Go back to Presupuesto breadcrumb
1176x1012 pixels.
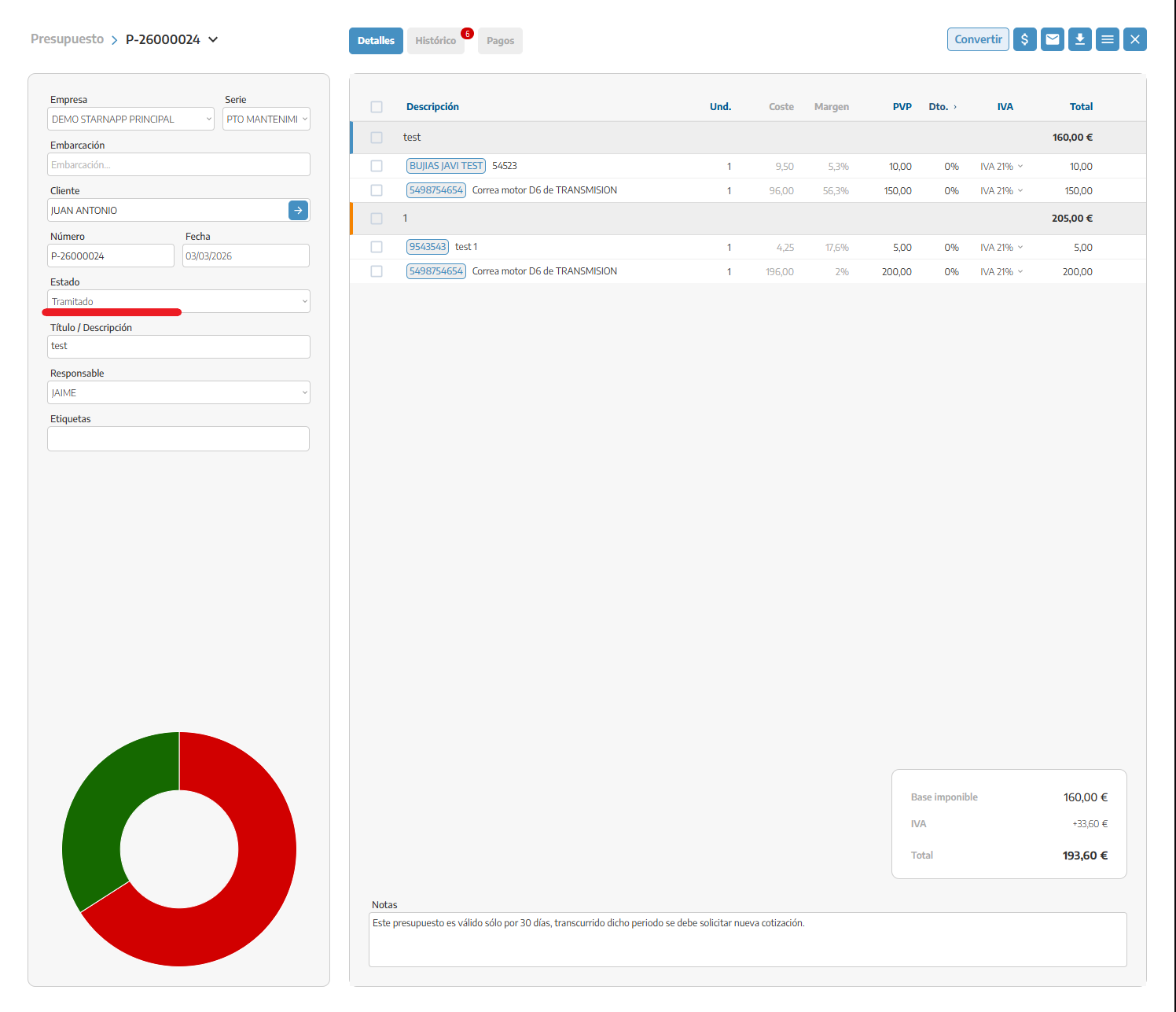click(67, 39)
